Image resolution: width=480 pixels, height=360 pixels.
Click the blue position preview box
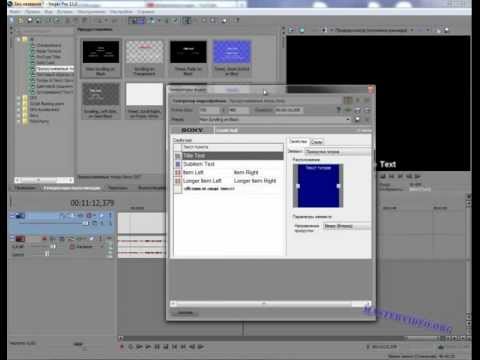pyautogui.click(x=318, y=186)
